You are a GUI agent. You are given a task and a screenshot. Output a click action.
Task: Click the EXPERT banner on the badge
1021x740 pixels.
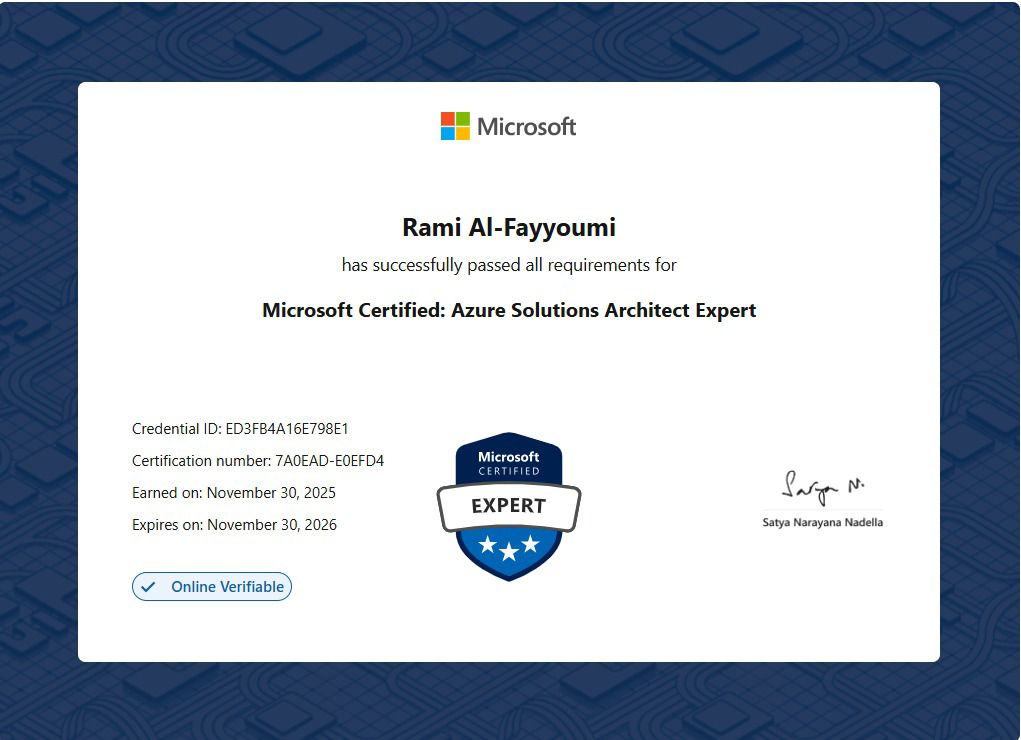(509, 506)
